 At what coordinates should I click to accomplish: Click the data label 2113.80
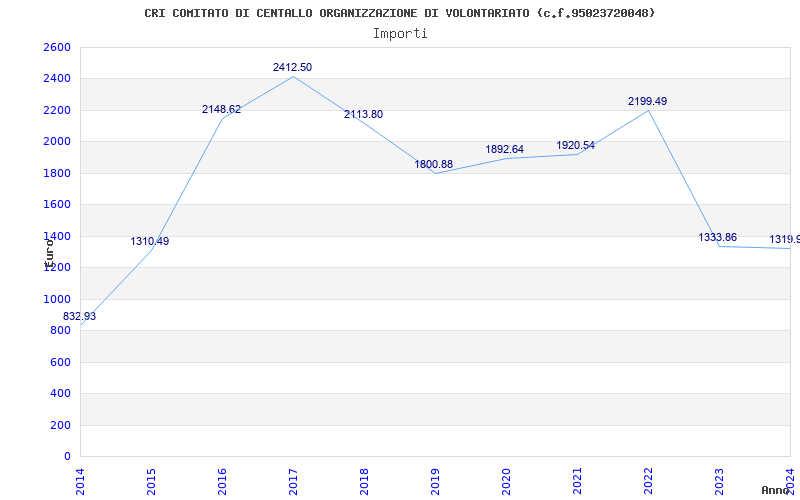pos(363,114)
